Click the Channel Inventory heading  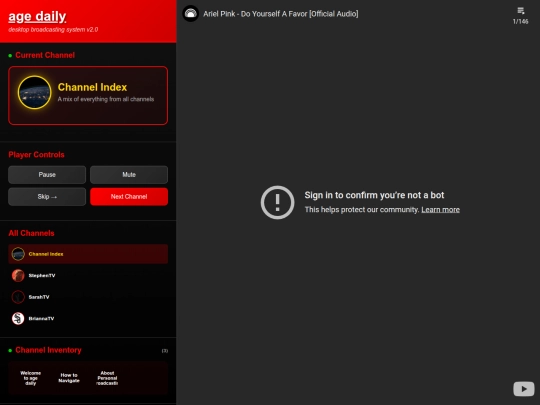48,350
